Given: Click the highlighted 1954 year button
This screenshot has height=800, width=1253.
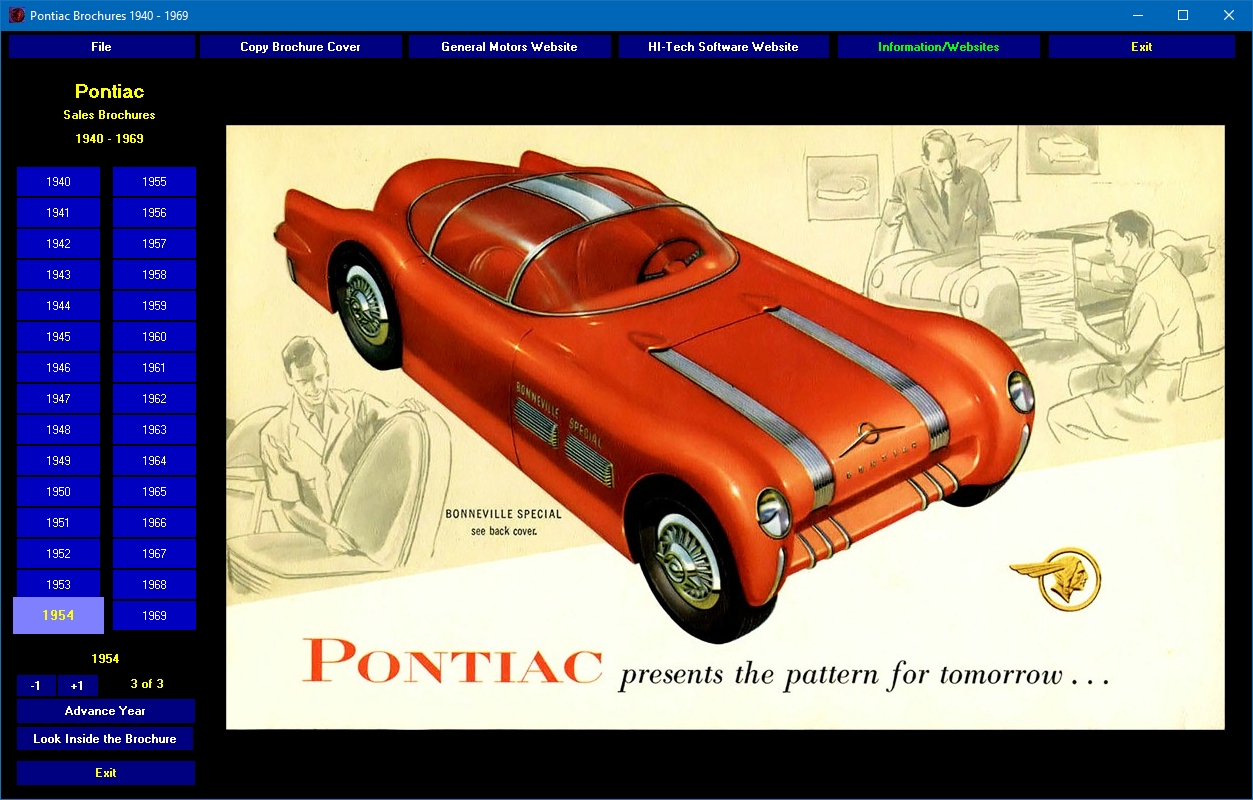Looking at the screenshot, I should (x=58, y=615).
